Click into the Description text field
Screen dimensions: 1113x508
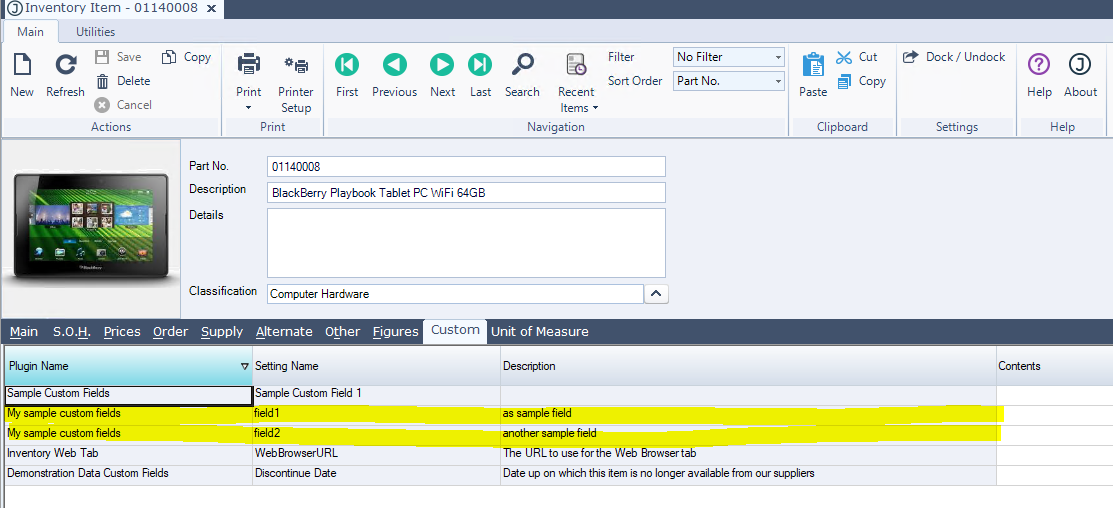466,192
